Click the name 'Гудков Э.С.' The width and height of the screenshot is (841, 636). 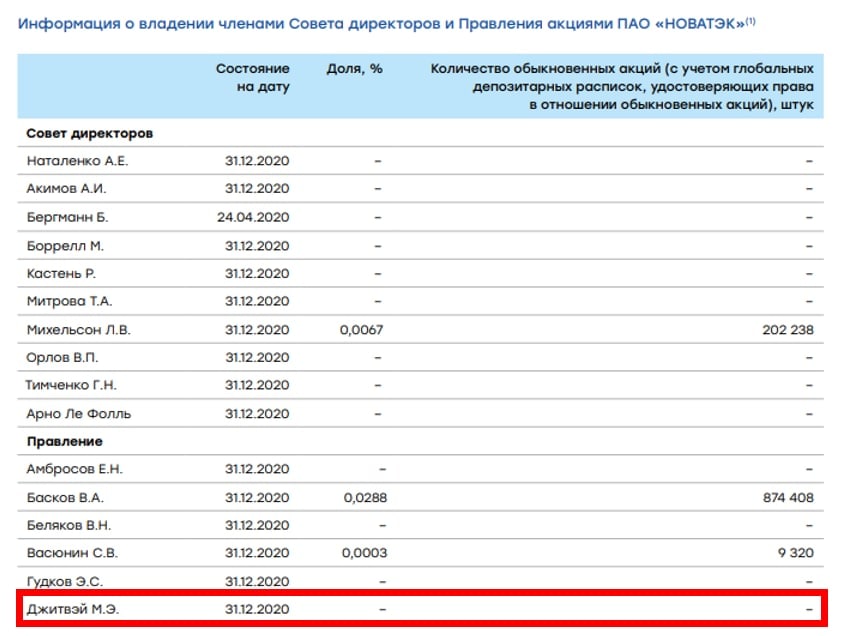click(x=65, y=581)
